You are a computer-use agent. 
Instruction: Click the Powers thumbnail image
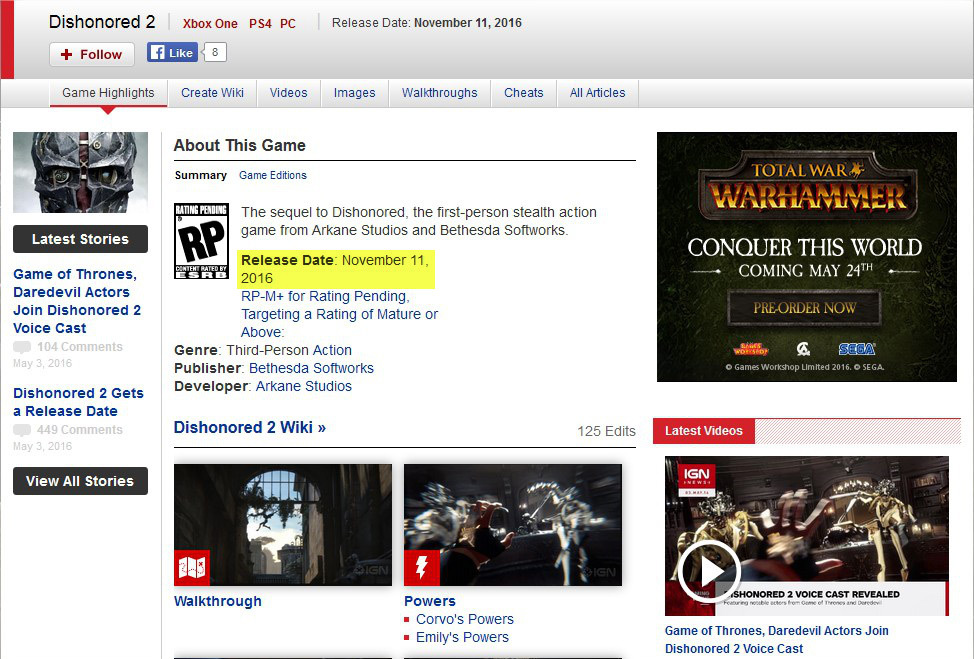513,525
